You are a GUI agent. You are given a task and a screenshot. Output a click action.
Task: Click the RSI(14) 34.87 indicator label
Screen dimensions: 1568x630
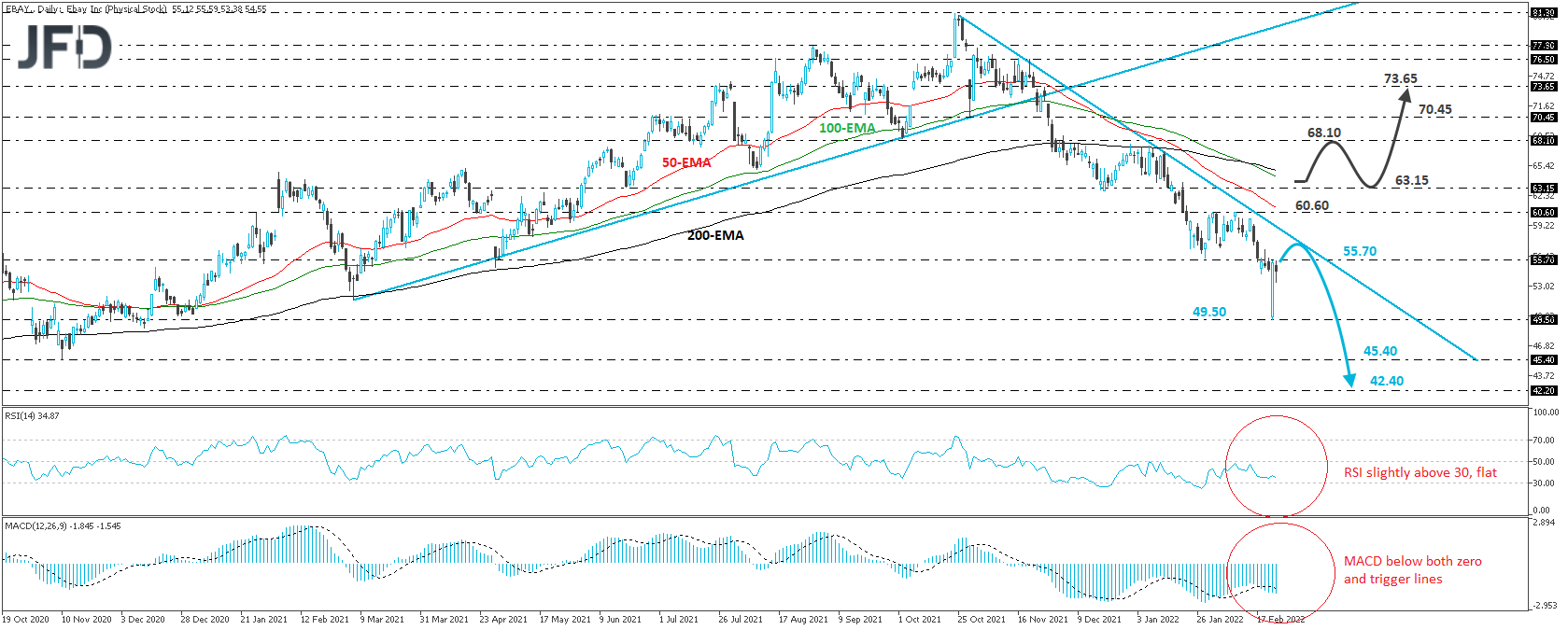pos(32,416)
